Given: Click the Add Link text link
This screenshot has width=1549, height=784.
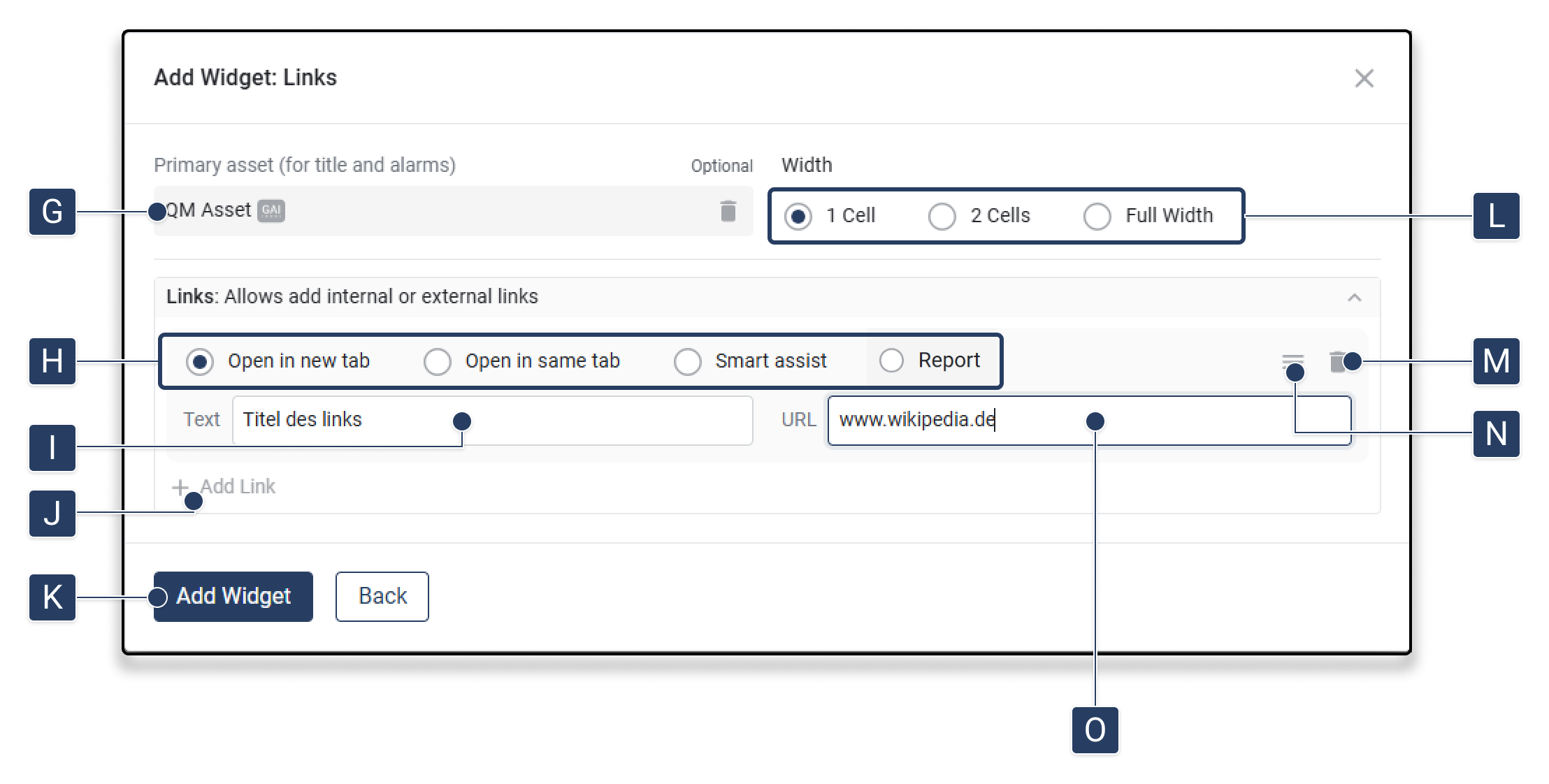Looking at the screenshot, I should 238,486.
